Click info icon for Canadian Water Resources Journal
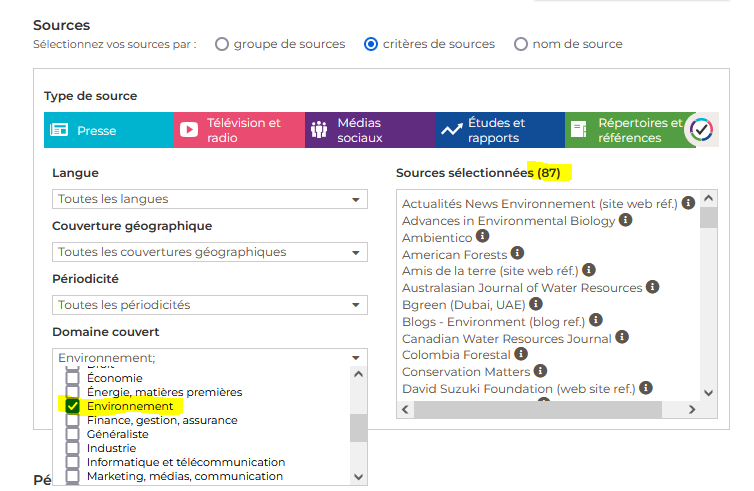This screenshot has height=491, width=754. [x=621, y=338]
